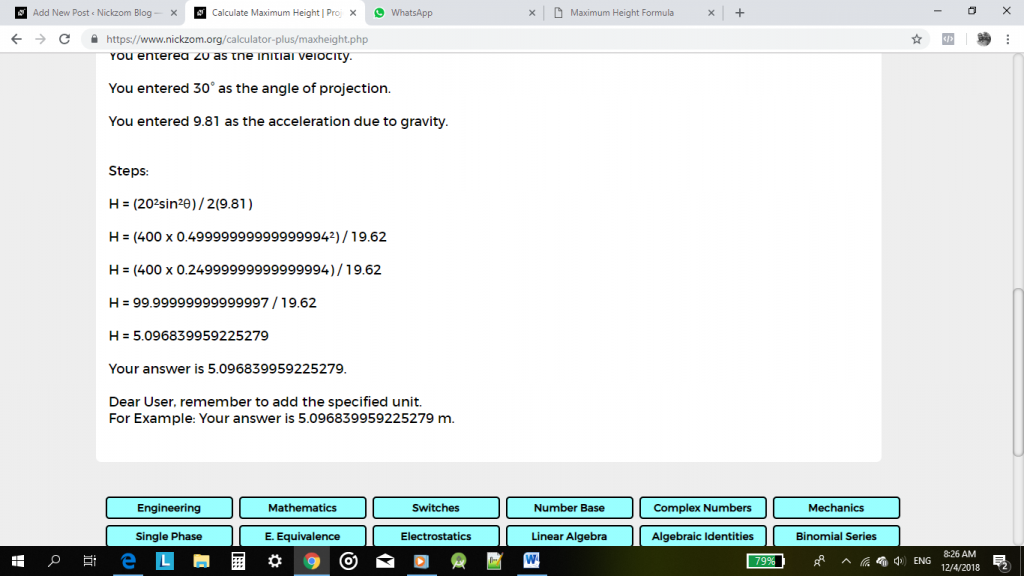1024x576 pixels.
Task: Launch the Calculator app from taskbar
Action: 238,561
